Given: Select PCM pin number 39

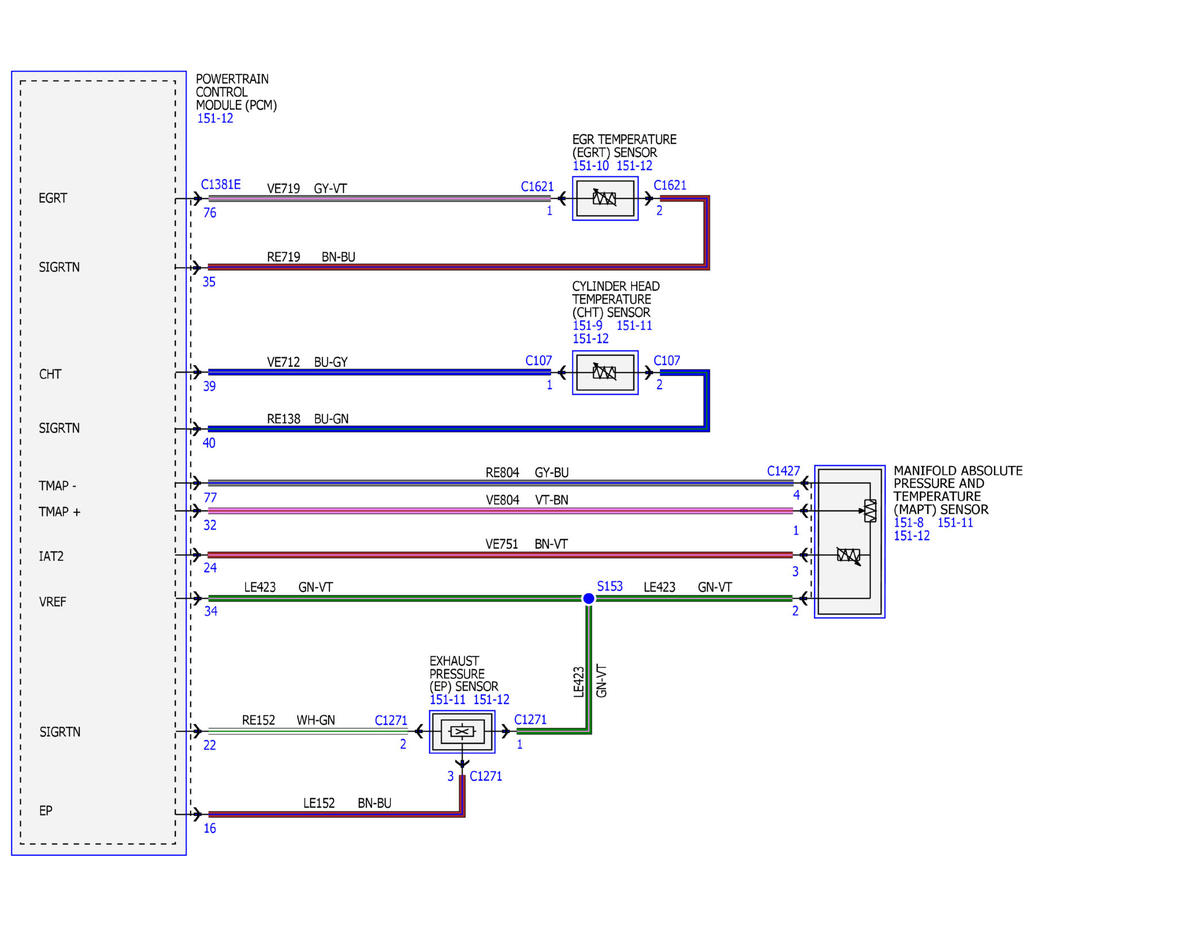Looking at the screenshot, I should [210, 386].
